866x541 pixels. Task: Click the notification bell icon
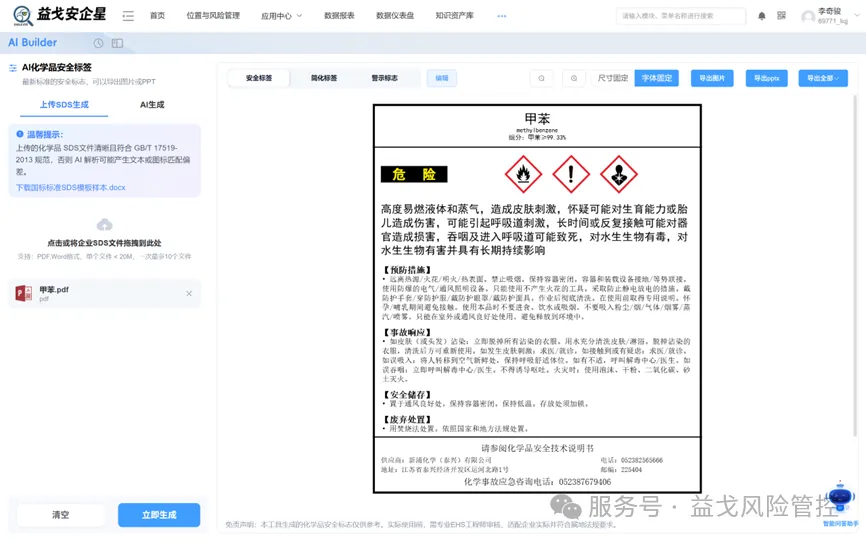tap(762, 16)
